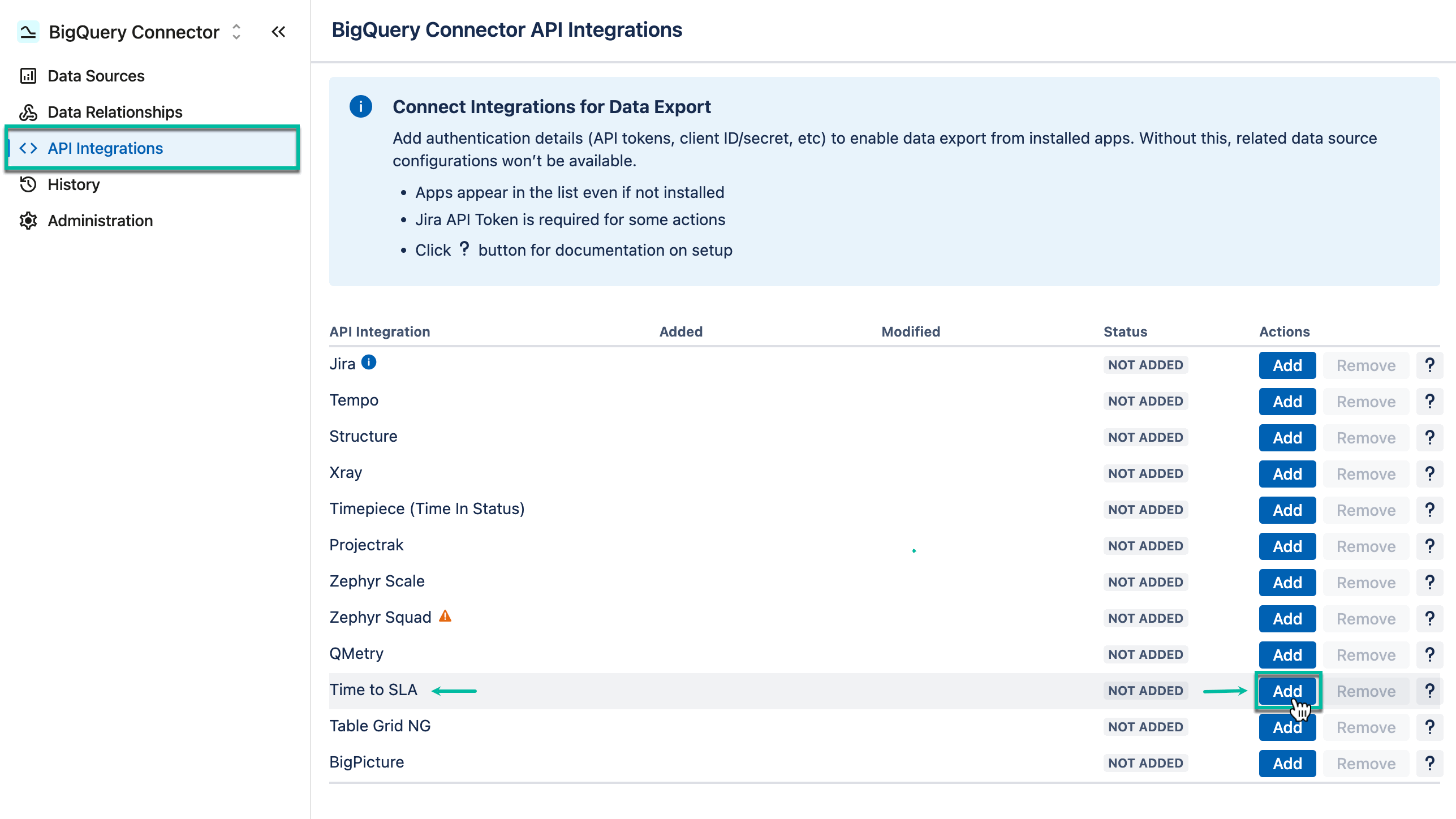Click the Add button for QMetry

(1287, 654)
